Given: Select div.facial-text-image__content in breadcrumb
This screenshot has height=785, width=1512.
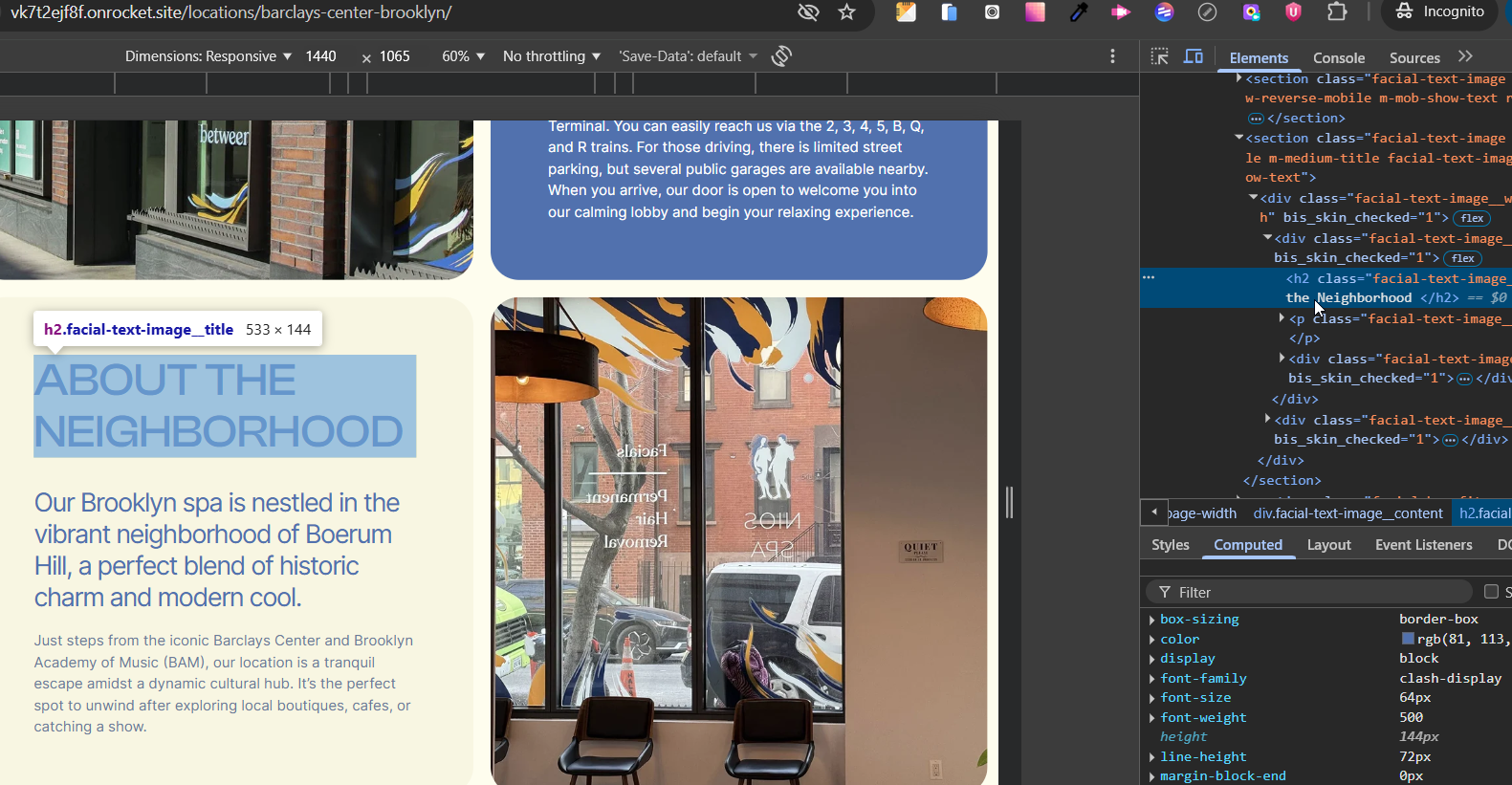Looking at the screenshot, I should click(x=1348, y=513).
